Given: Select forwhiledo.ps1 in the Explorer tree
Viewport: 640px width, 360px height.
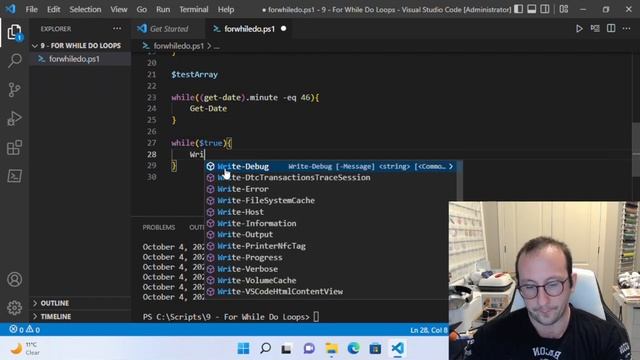Looking at the screenshot, I should [x=80, y=59].
